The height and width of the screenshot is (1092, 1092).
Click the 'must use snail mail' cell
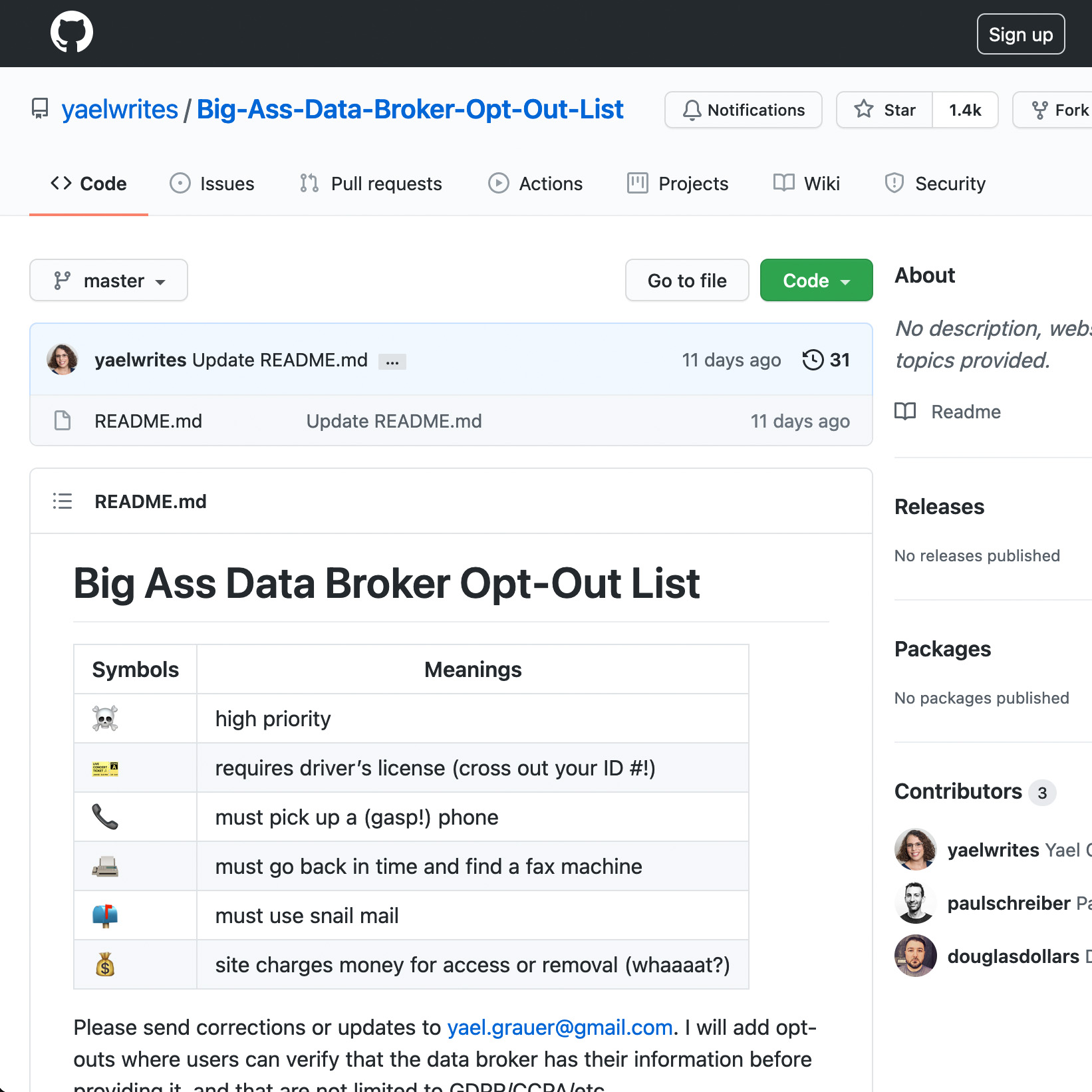[472, 915]
